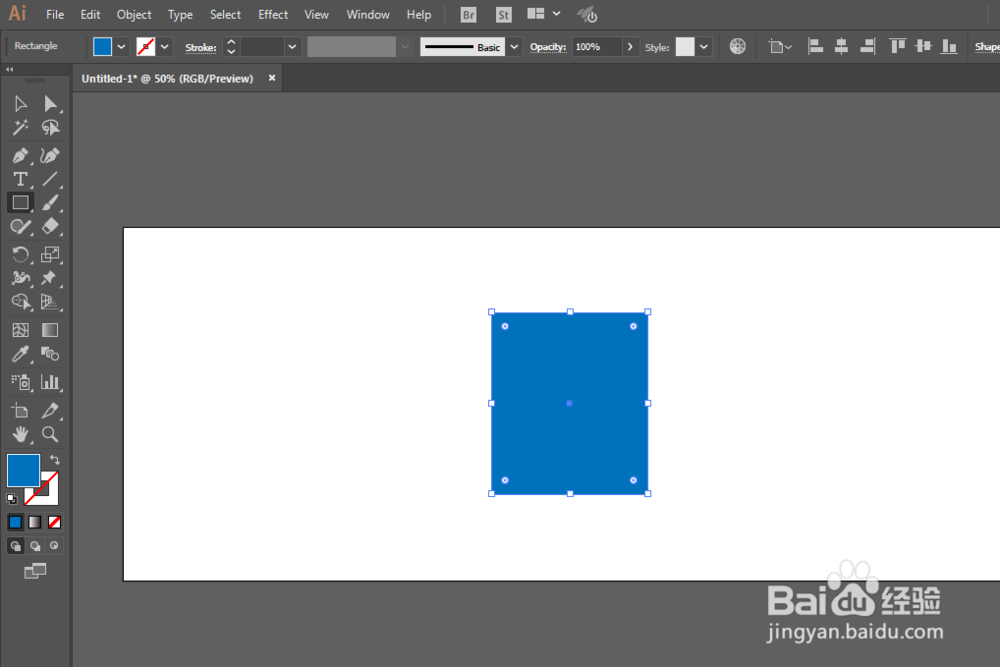This screenshot has width=1000, height=667.
Task: Select the Symbol Sprayer tool
Action: (20, 382)
